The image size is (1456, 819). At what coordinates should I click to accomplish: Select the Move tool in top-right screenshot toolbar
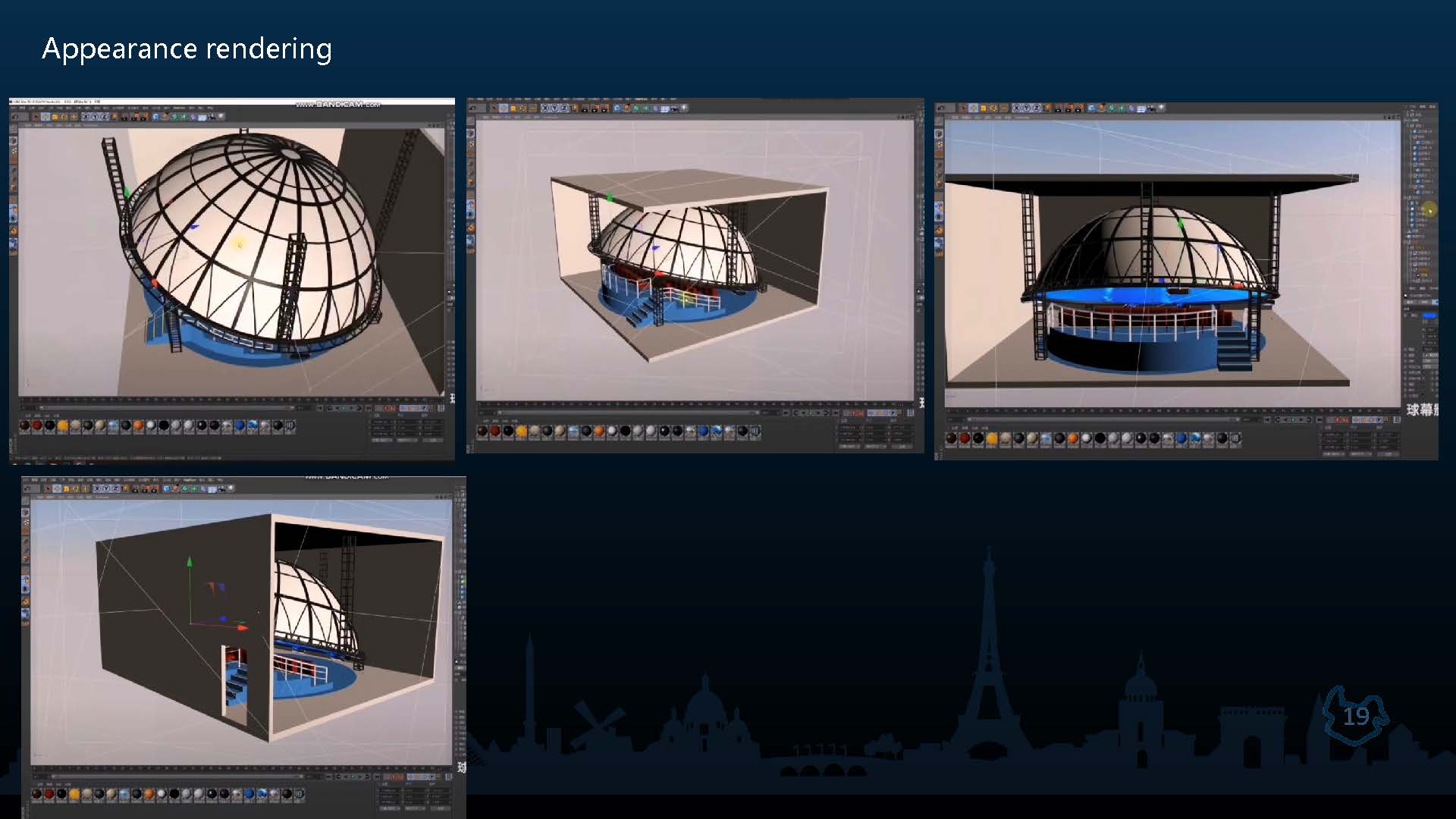974,108
